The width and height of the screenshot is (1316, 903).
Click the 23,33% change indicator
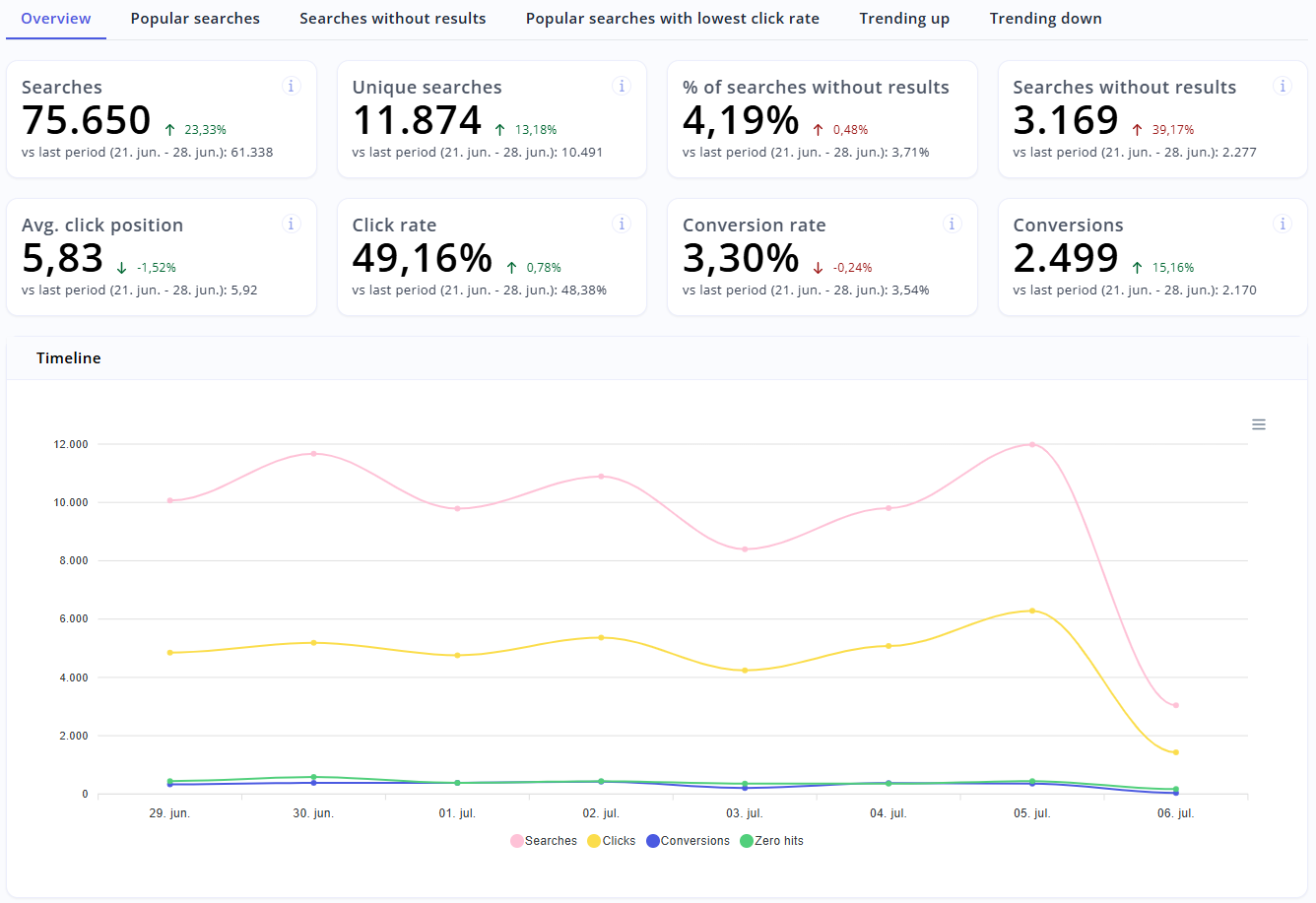point(196,130)
